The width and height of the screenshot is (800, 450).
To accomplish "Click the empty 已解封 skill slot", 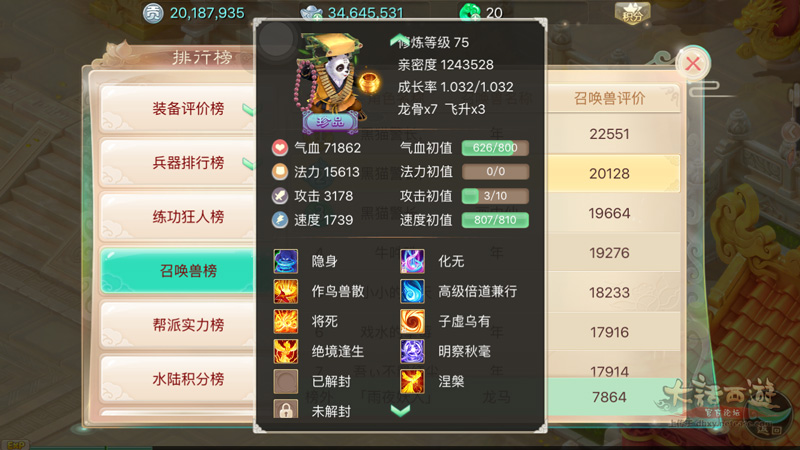I will 285,381.
